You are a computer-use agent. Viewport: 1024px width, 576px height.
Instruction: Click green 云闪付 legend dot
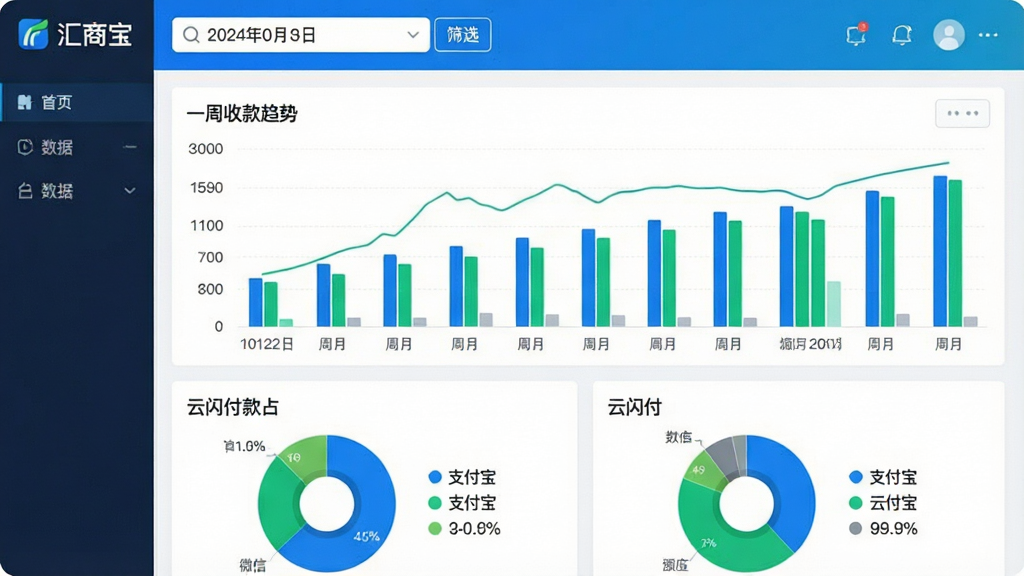click(856, 503)
